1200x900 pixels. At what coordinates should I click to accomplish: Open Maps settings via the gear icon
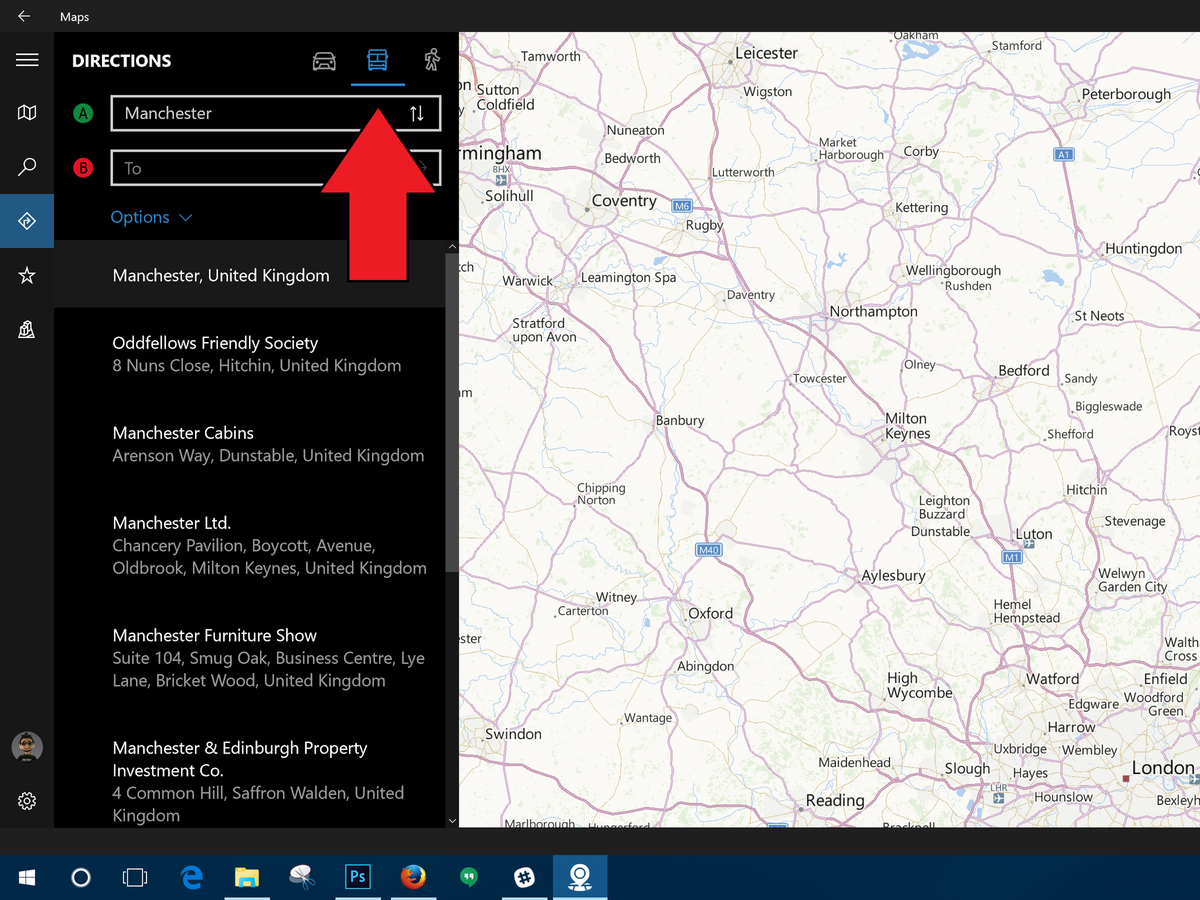(27, 800)
